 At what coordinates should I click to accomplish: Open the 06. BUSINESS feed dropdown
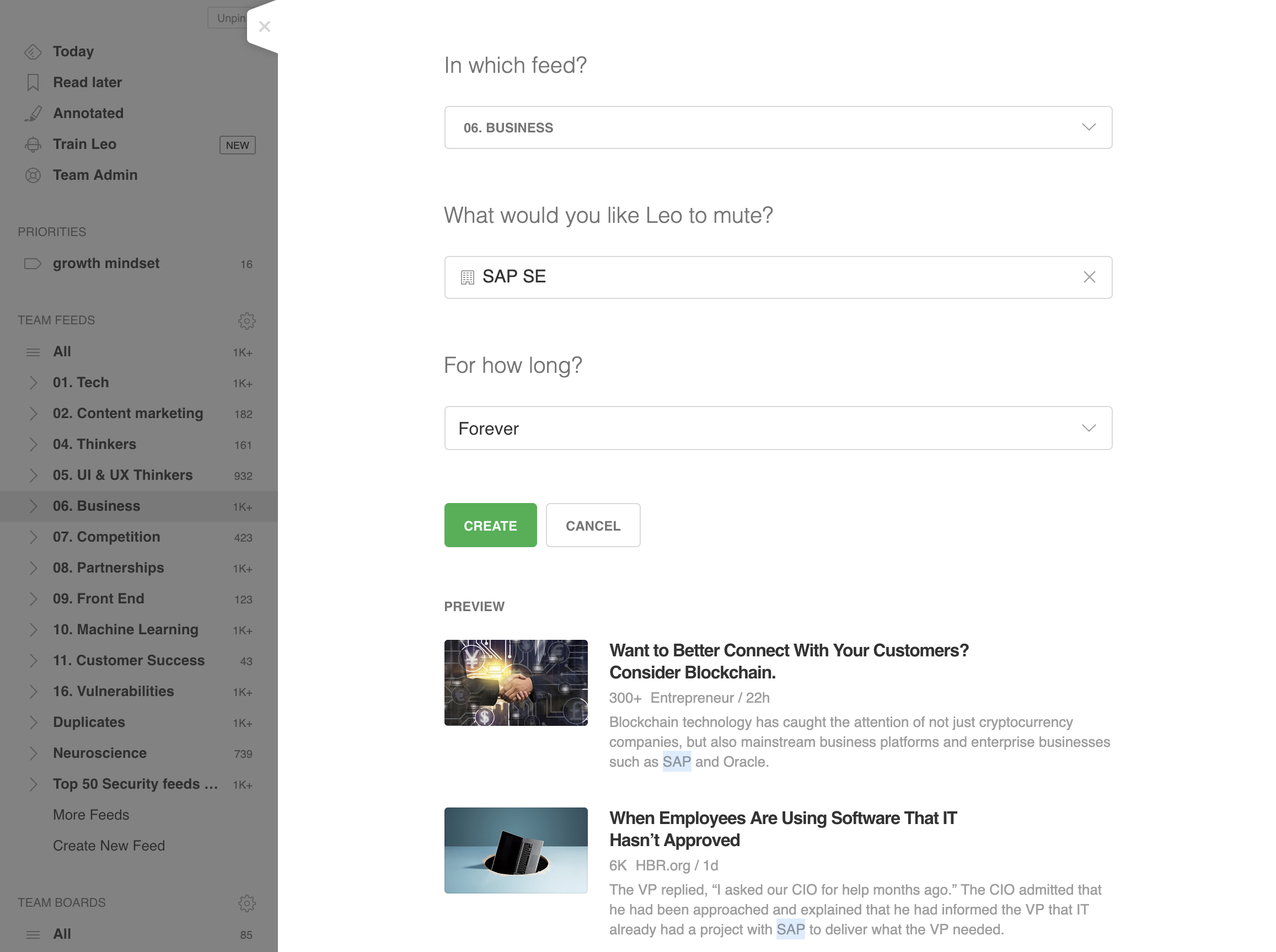[x=778, y=127]
